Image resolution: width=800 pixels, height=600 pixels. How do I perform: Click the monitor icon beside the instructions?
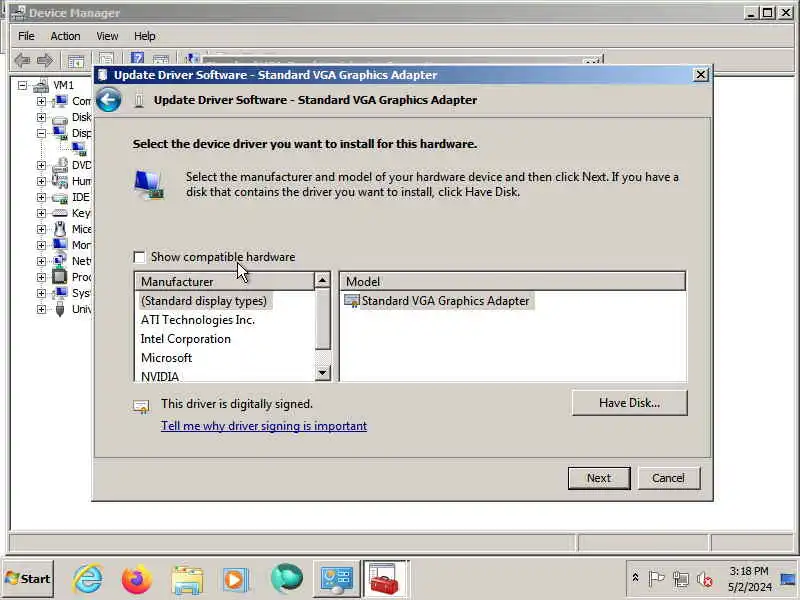[148, 185]
